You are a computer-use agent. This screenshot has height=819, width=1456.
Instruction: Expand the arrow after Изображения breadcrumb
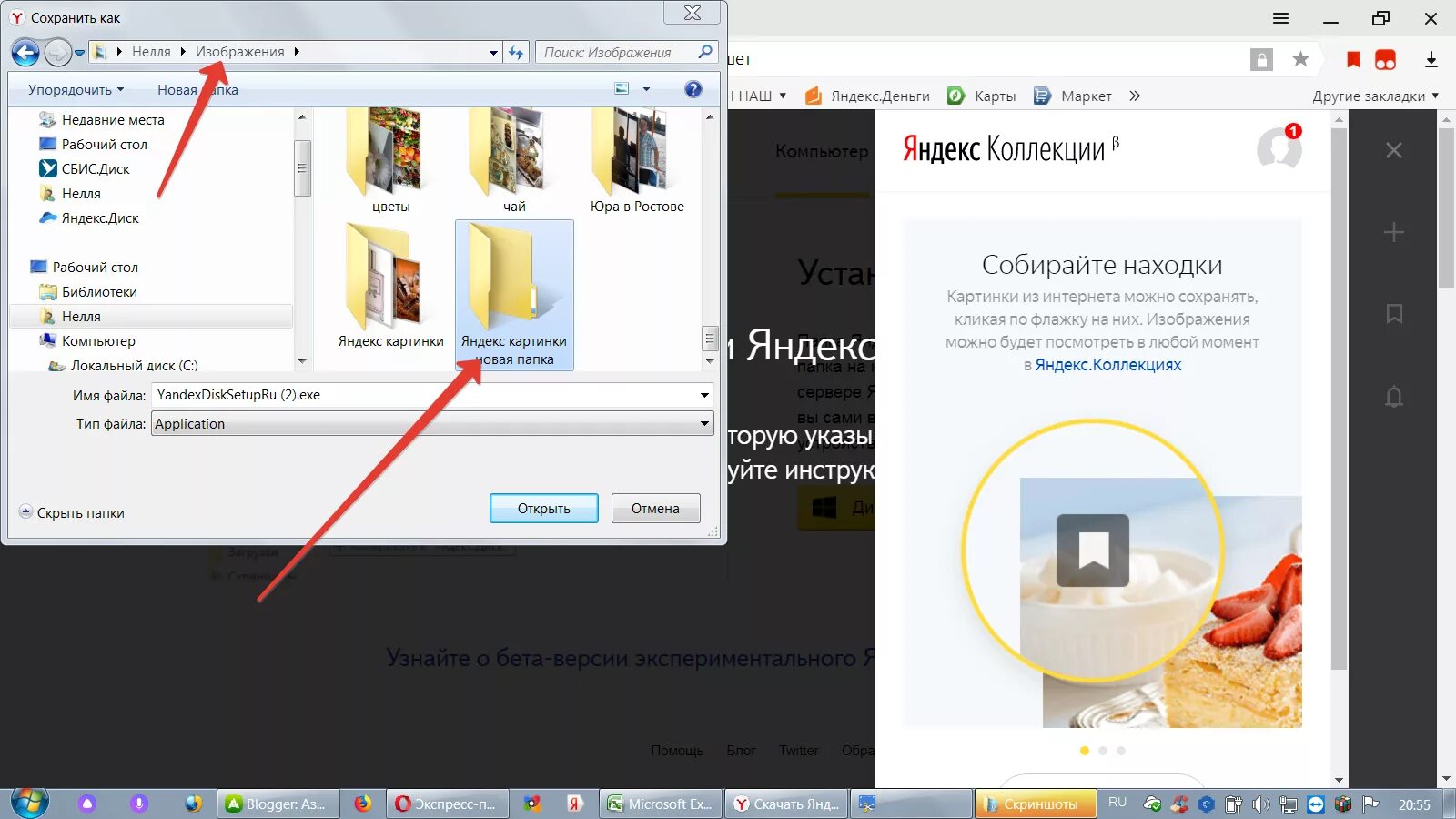tap(297, 52)
